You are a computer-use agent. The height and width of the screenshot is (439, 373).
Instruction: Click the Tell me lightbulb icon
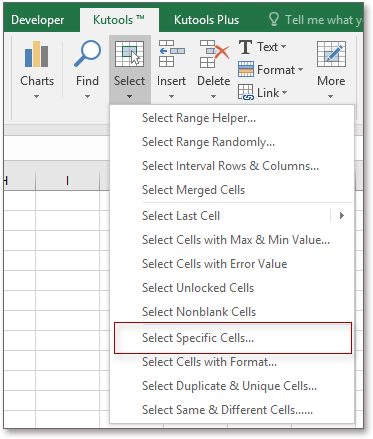[274, 20]
